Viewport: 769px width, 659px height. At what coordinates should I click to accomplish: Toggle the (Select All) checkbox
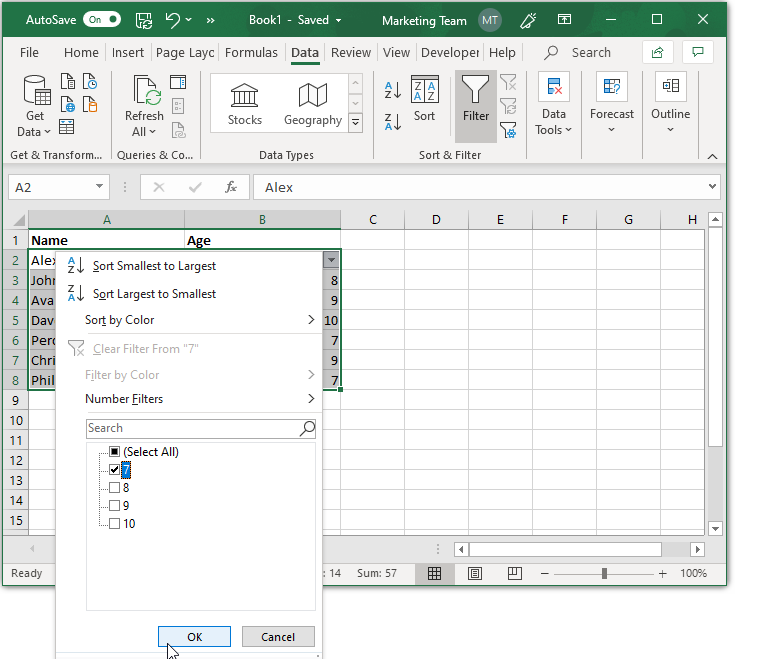click(x=114, y=452)
